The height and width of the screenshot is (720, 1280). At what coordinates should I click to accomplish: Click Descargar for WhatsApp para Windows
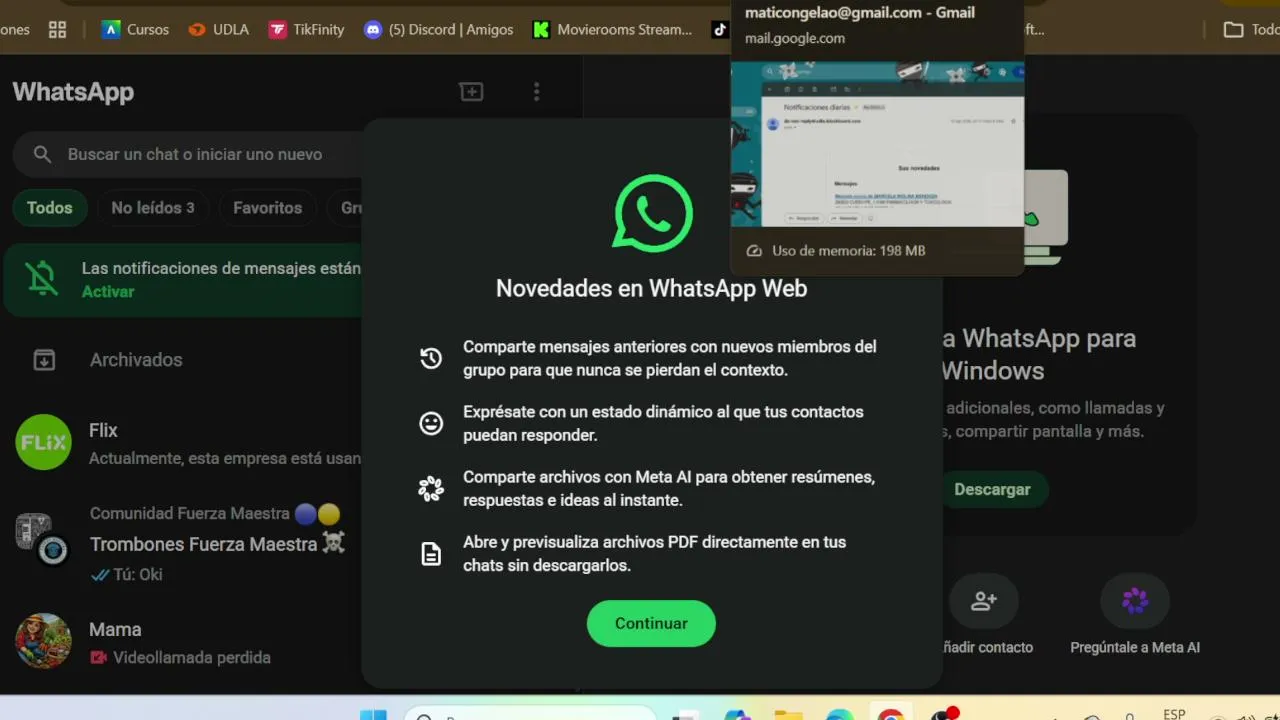[992, 489]
